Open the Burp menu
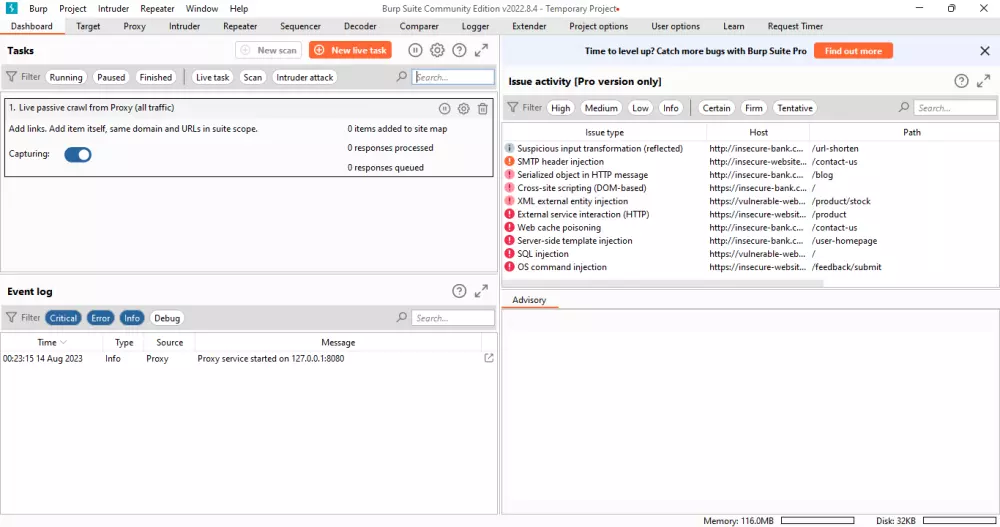Viewport: 1000px width, 527px height. 38,8
